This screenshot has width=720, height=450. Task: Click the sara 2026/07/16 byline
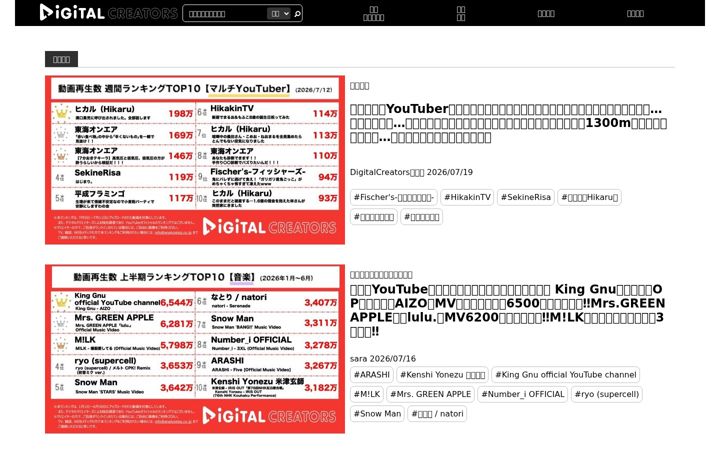[383, 359]
